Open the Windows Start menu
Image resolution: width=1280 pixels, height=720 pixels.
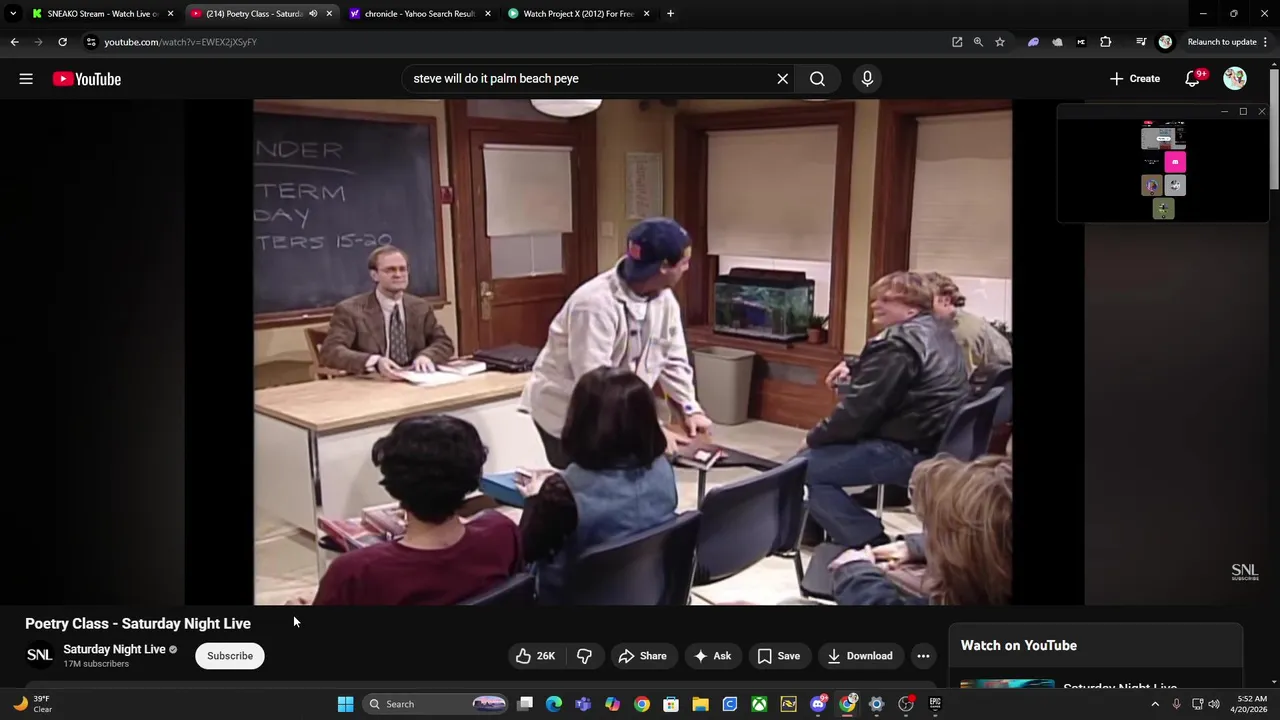click(345, 704)
